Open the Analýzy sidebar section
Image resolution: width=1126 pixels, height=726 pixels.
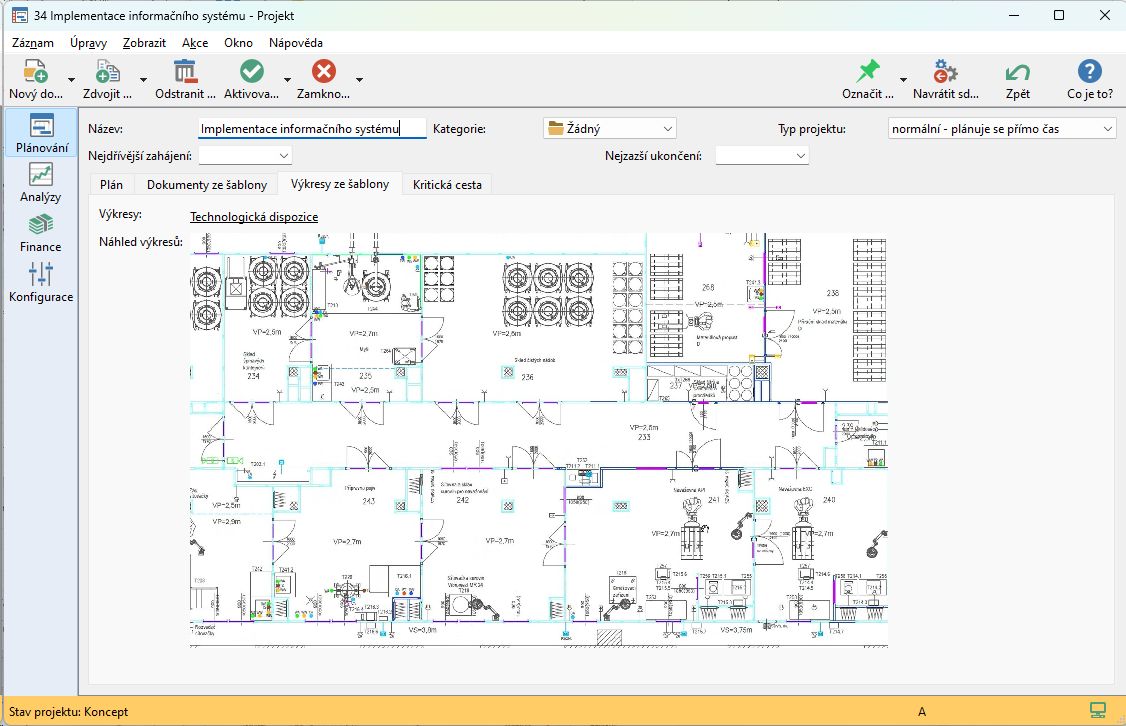coord(41,182)
